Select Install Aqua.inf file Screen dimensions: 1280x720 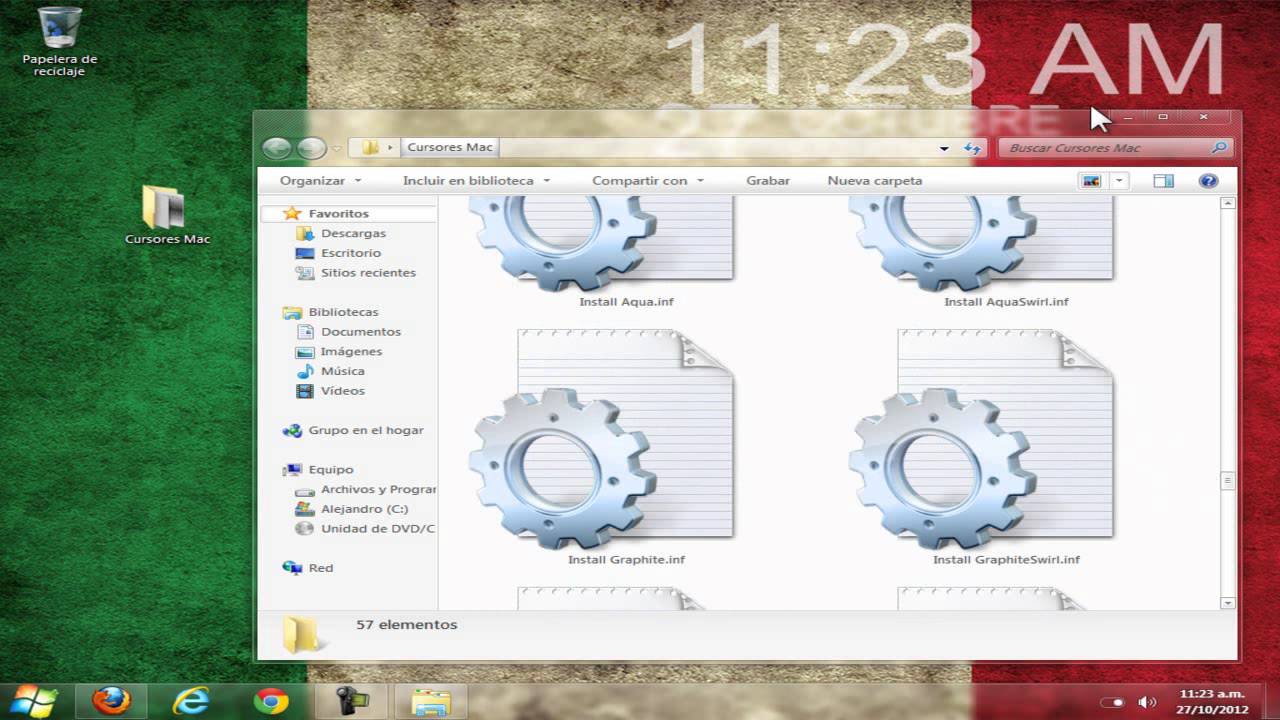click(601, 250)
